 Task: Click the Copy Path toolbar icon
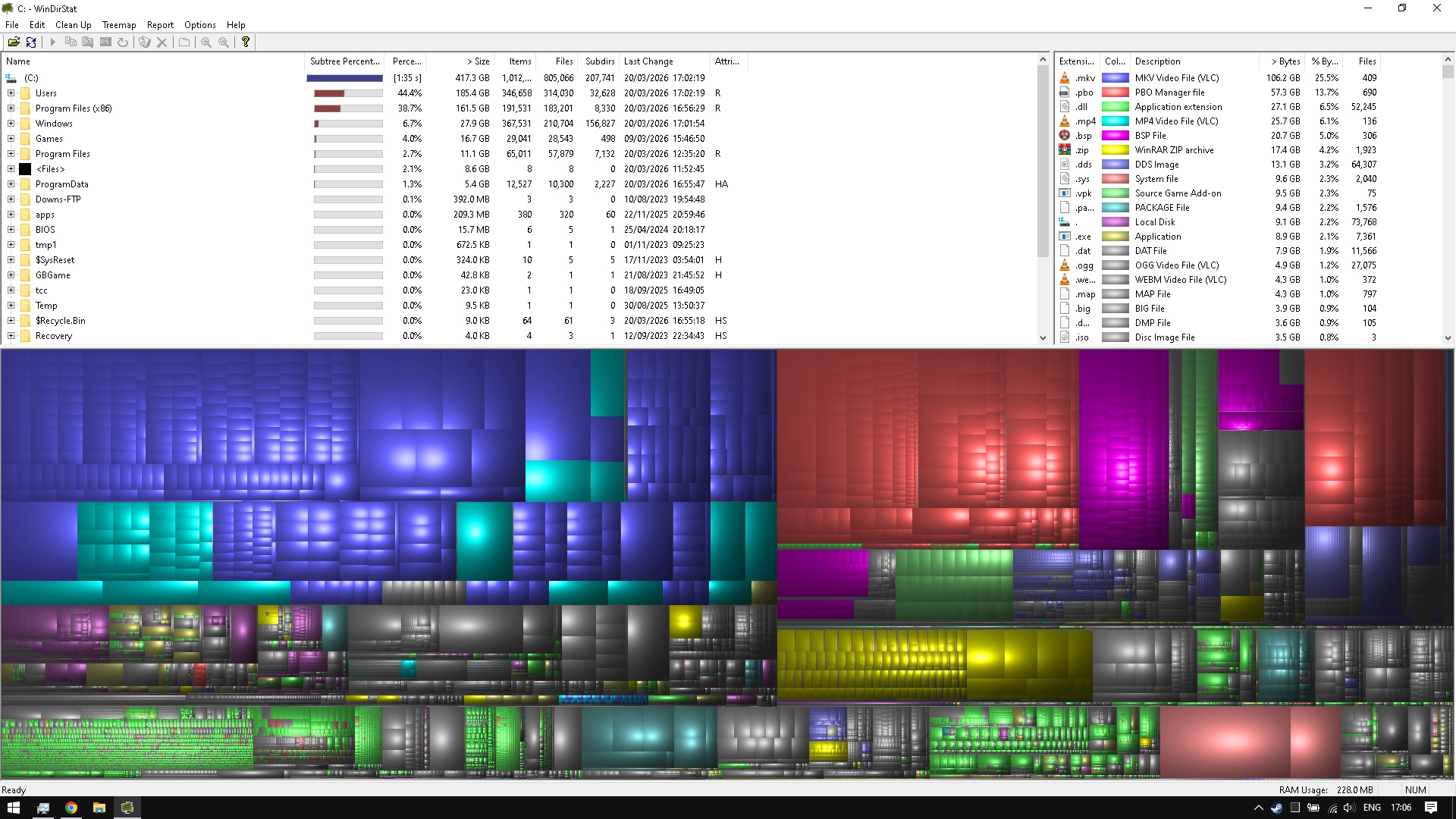[x=71, y=42]
